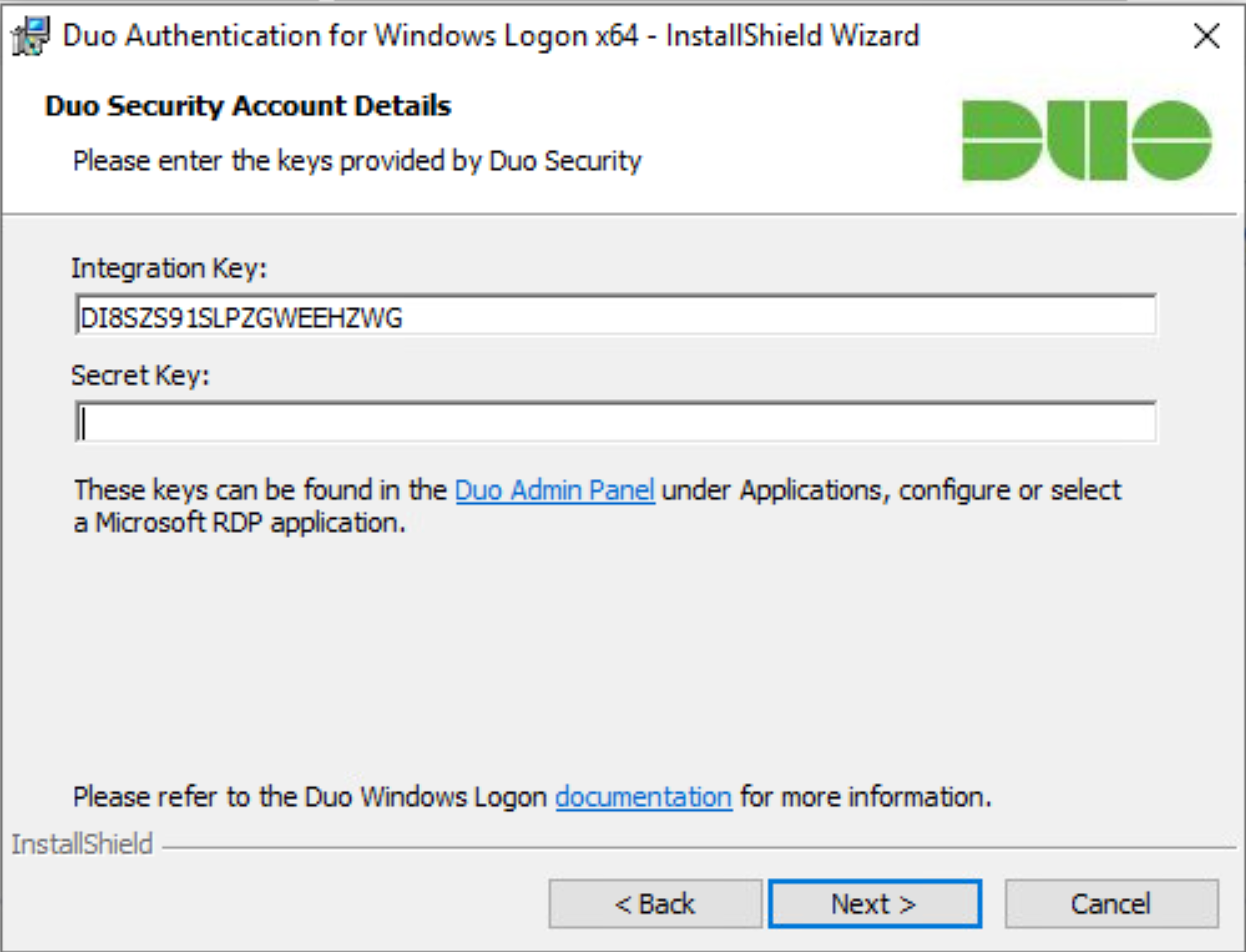Screen dimensions: 1246x952
Task: Click the 'a Microsoft RDP application.' text
Action: [239, 523]
